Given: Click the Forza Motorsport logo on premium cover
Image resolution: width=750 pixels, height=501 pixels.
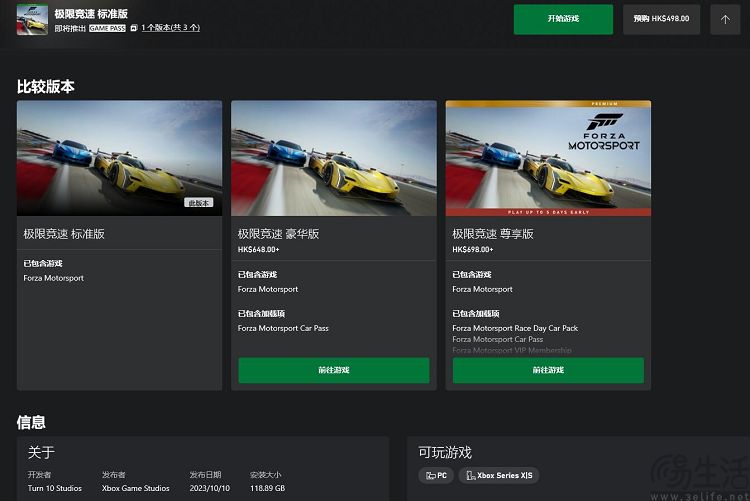Looking at the screenshot, I should click(x=604, y=132).
